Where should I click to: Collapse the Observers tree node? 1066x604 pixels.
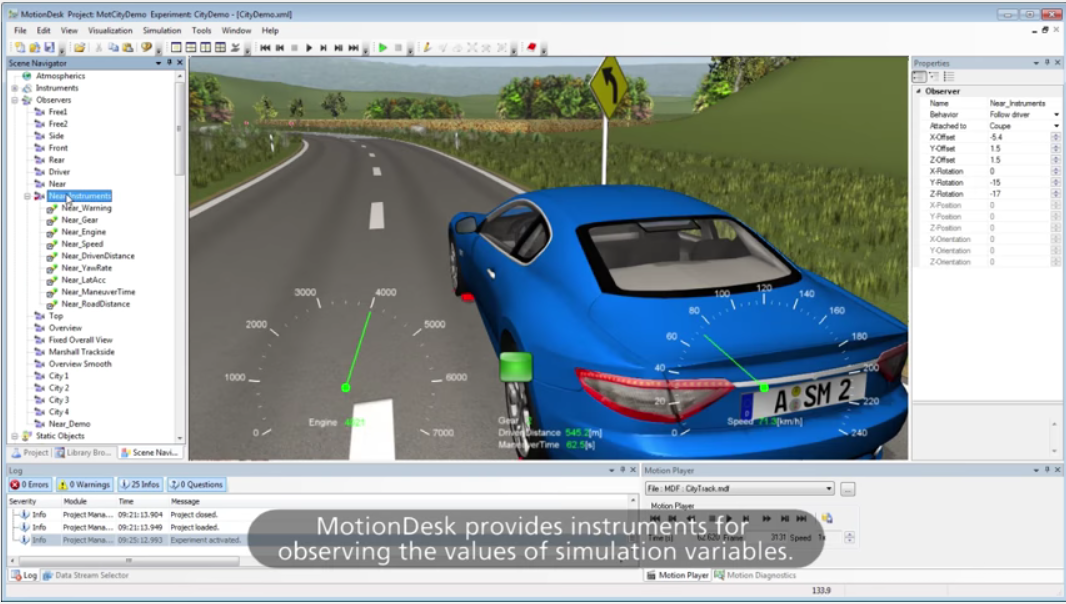14,100
